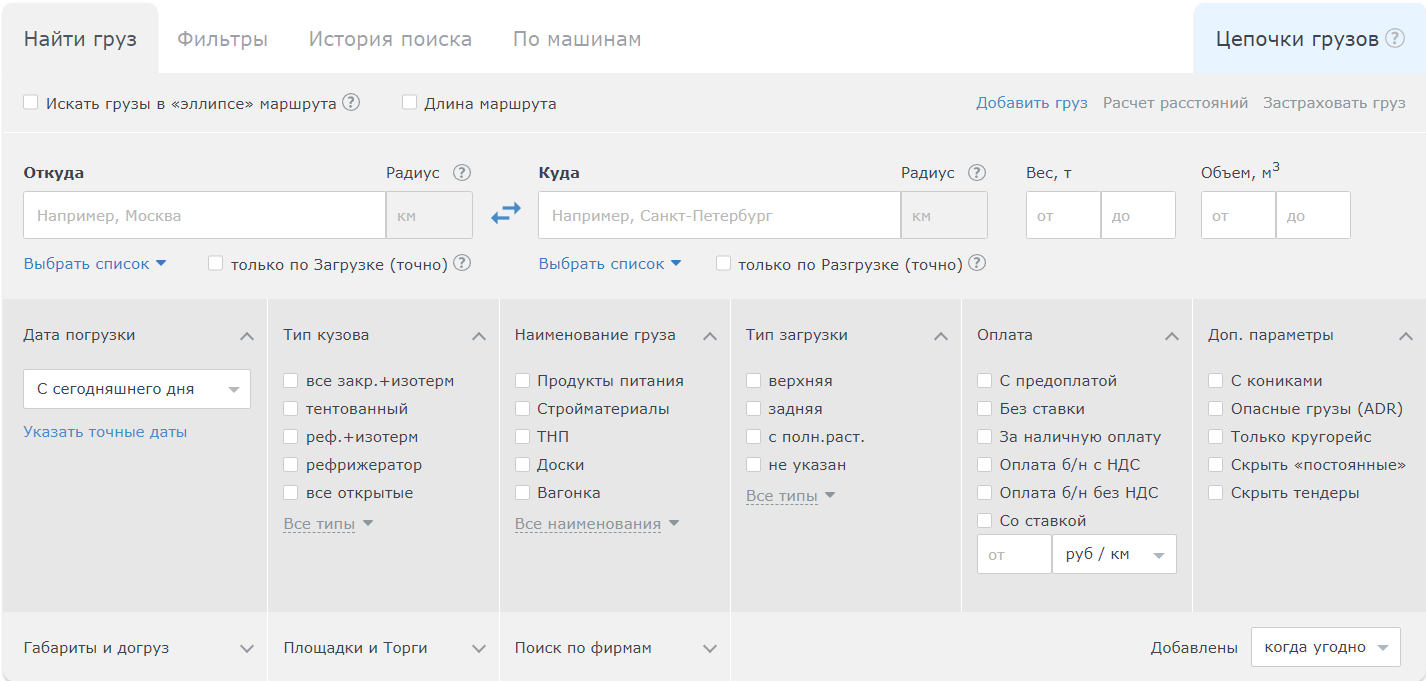Open the С сегодняшнего дня date dropdown
The width and height of the screenshot is (1426, 681).
tap(137, 389)
